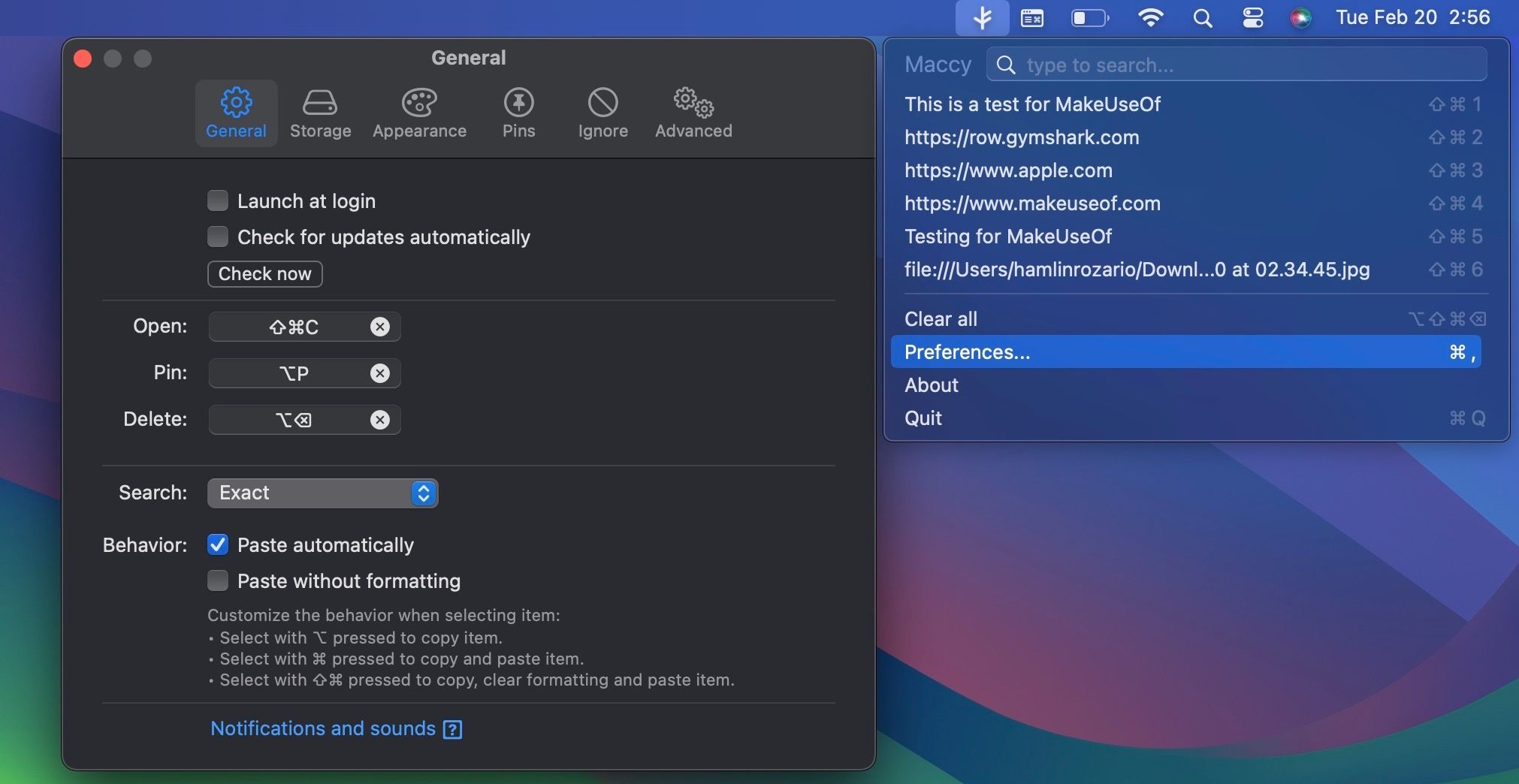
Task: Enable Launch at login
Action: click(217, 200)
